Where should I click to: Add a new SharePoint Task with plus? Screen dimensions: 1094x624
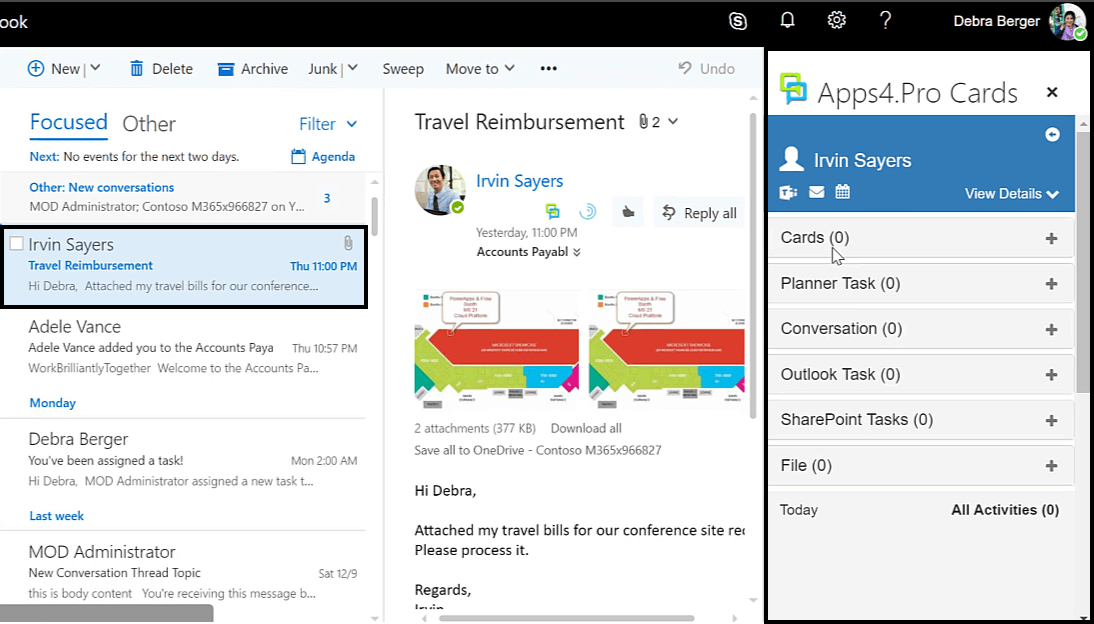click(1051, 420)
